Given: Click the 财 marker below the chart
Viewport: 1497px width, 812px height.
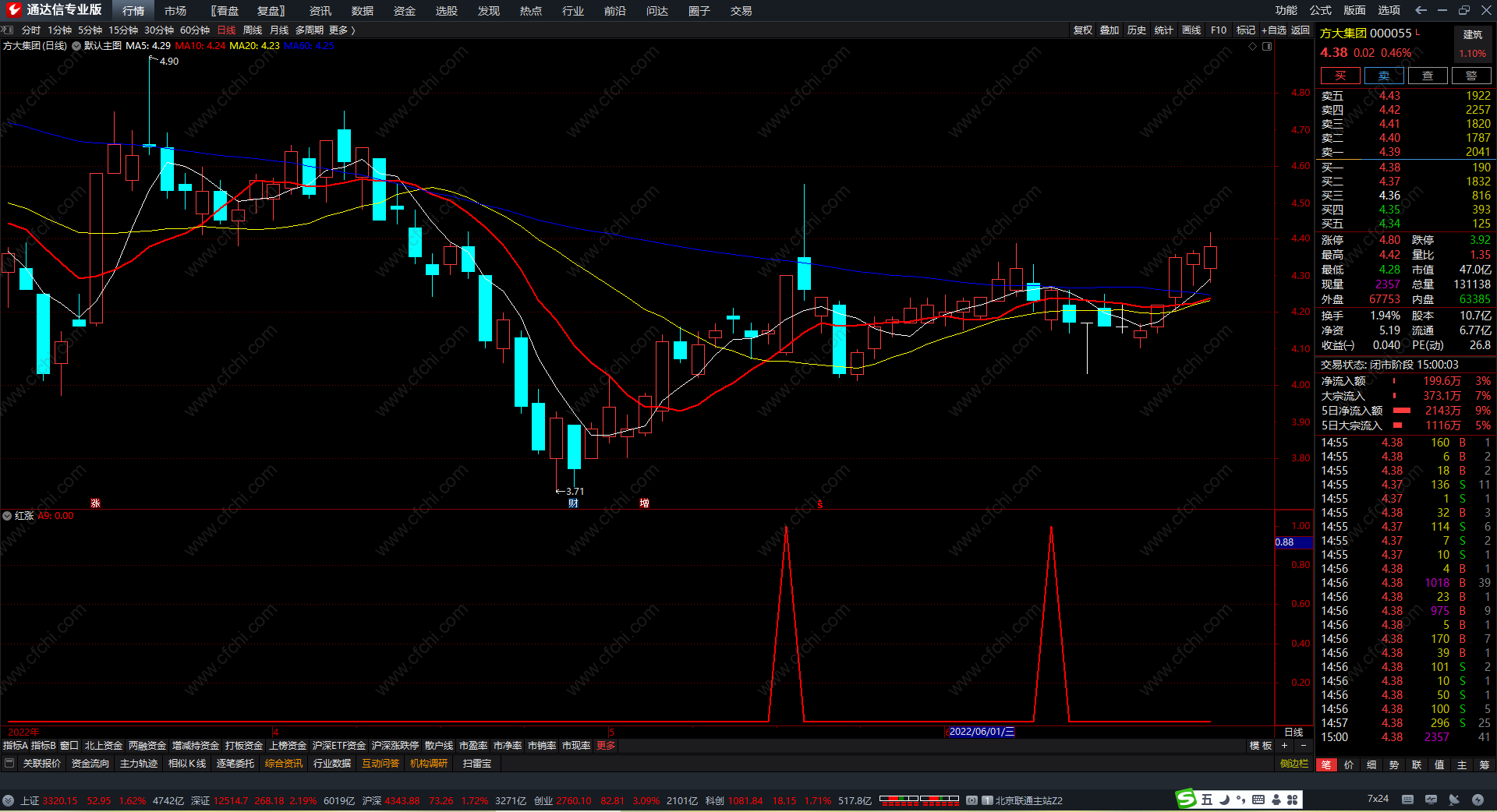Looking at the screenshot, I should [574, 503].
